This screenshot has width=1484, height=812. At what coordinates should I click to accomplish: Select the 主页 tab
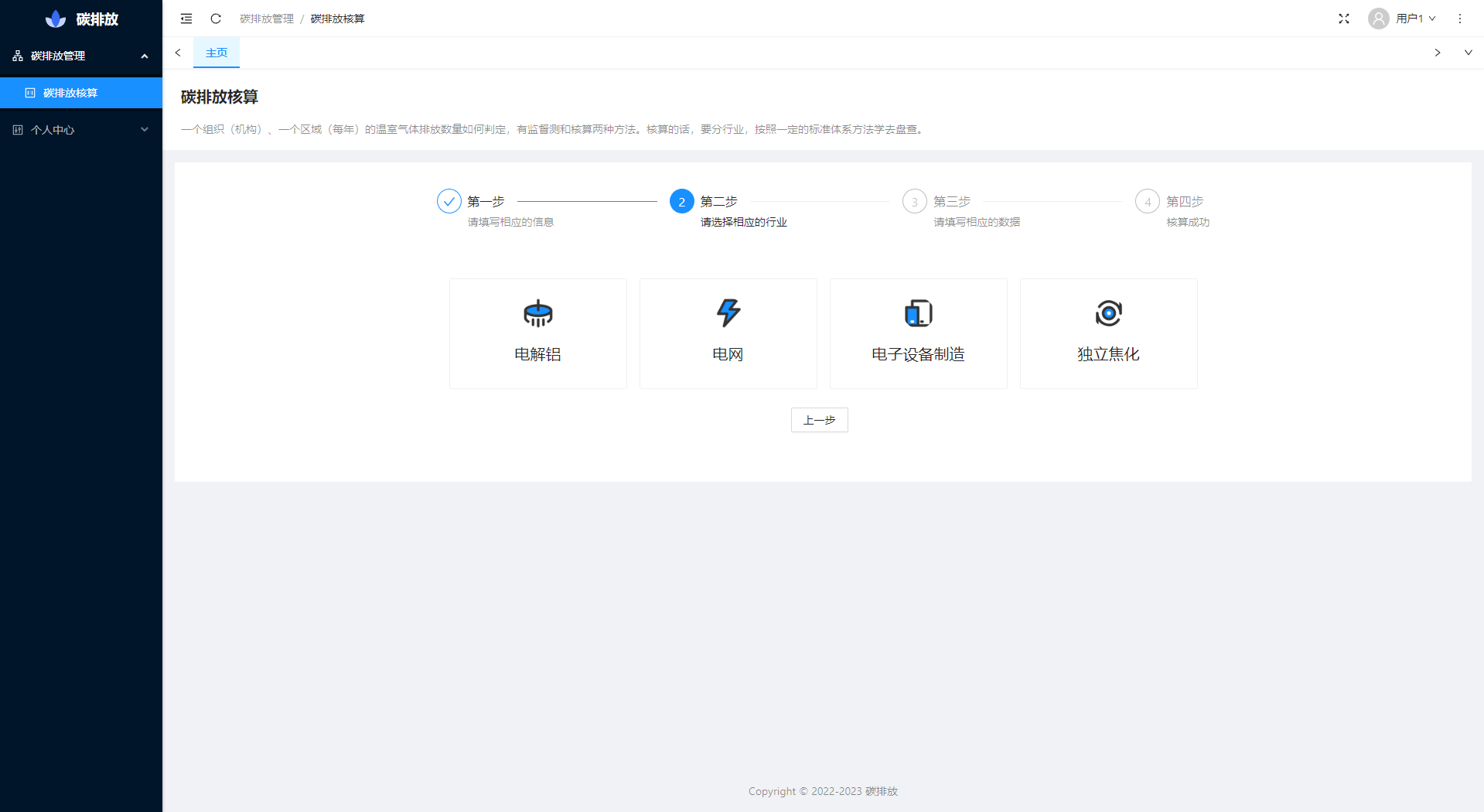(x=217, y=53)
